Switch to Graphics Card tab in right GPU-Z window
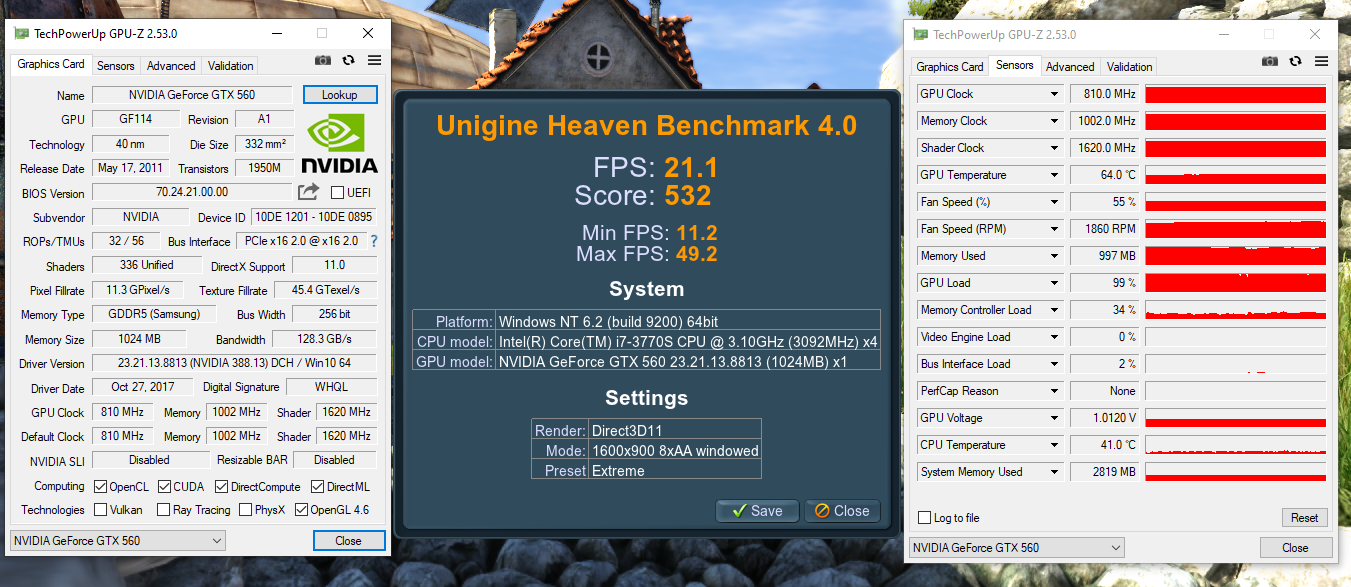The image size is (1351, 587). (950, 67)
